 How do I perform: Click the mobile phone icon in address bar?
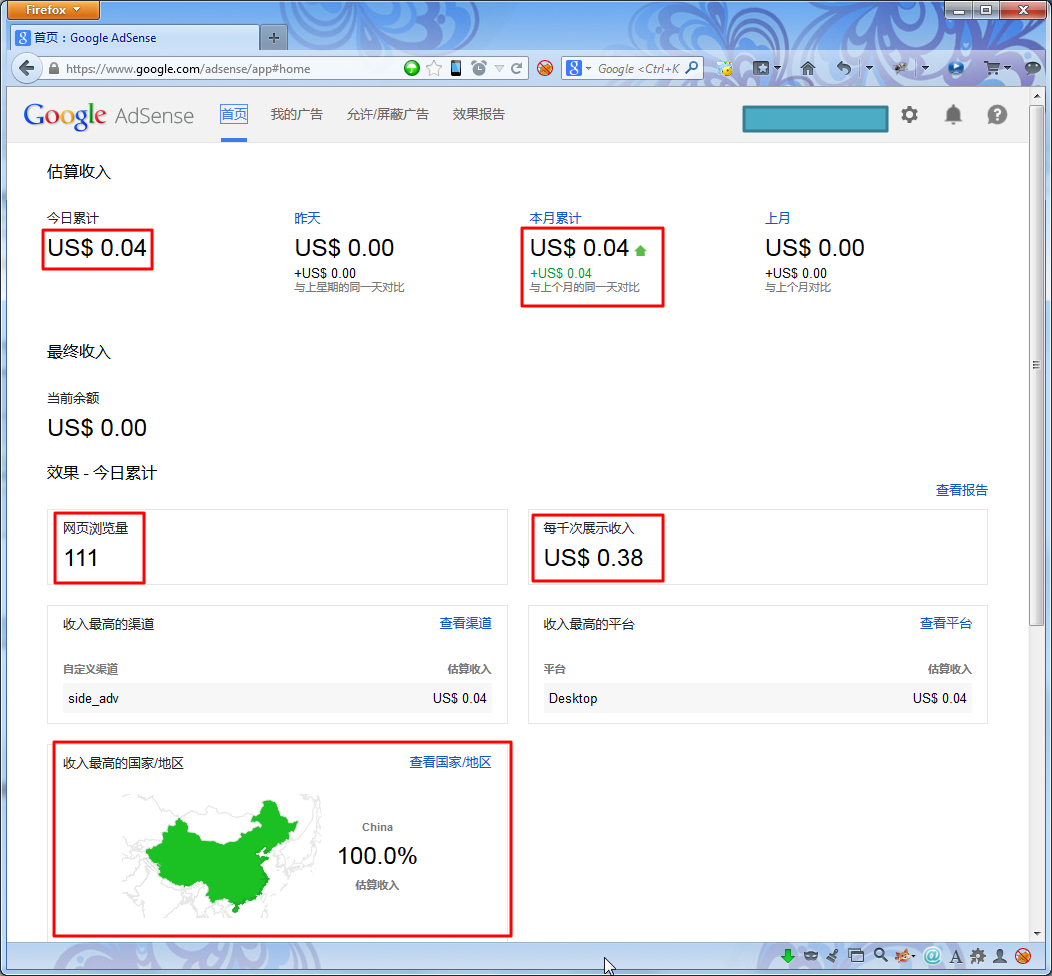coord(456,68)
